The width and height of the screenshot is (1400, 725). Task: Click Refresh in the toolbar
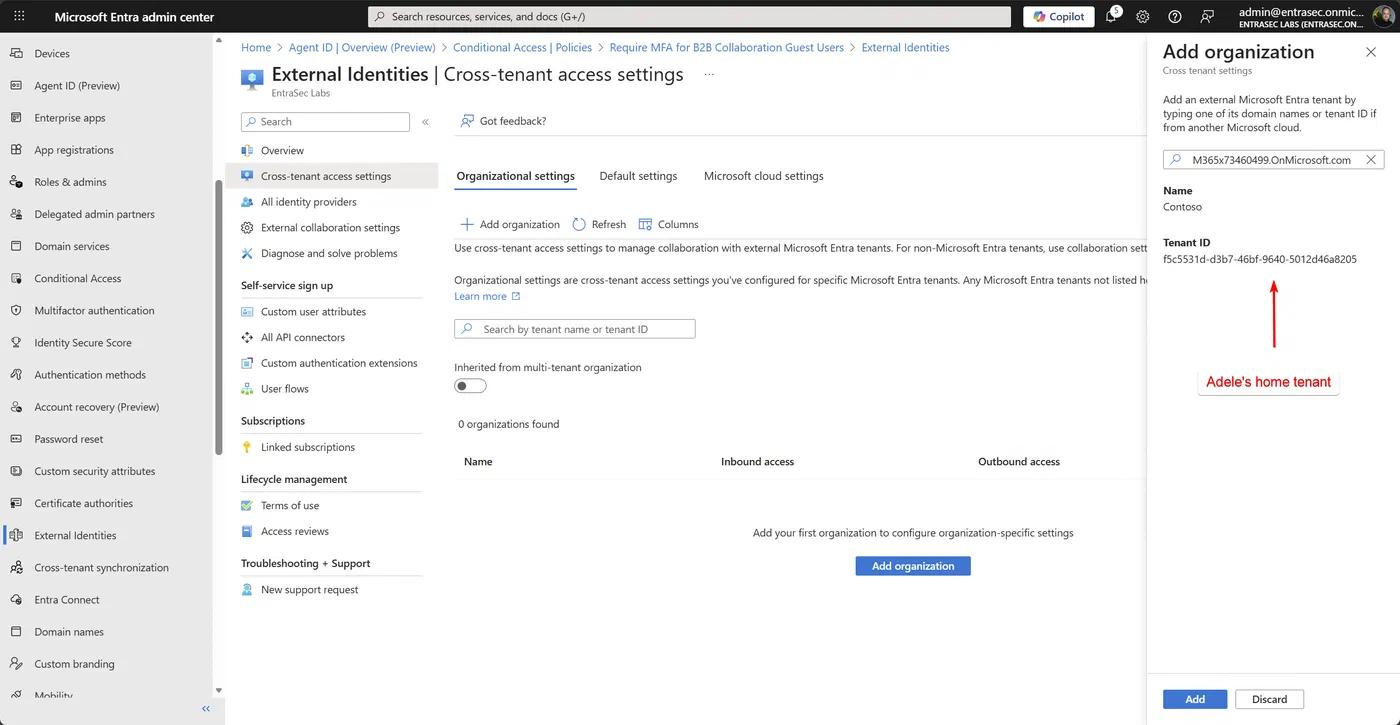click(x=599, y=224)
